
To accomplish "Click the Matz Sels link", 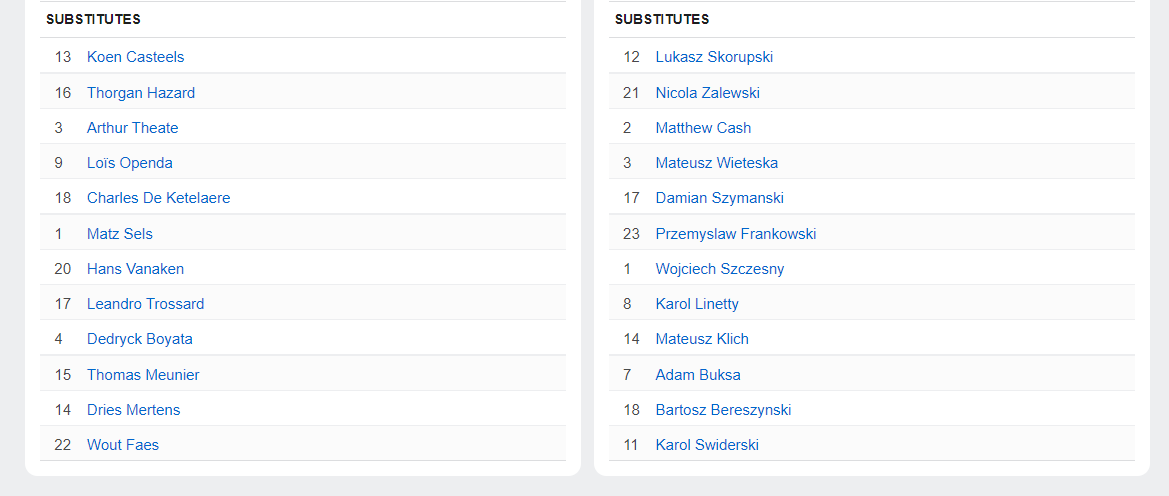I will tap(120, 234).
